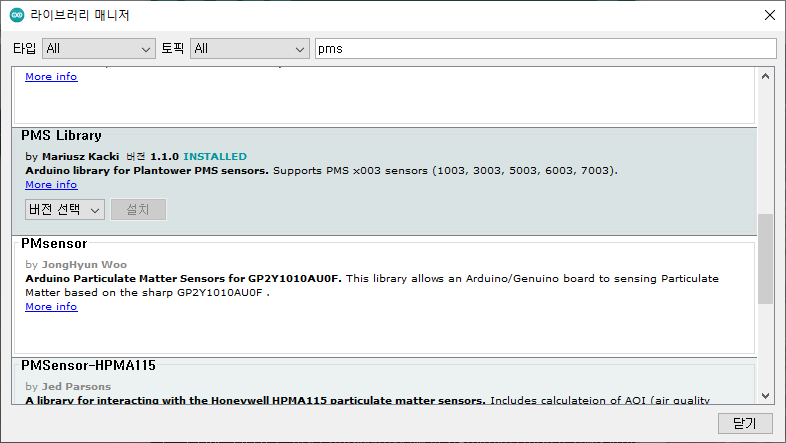
Task: Click the PMS Library description about Plantower sensors
Action: click(321, 170)
